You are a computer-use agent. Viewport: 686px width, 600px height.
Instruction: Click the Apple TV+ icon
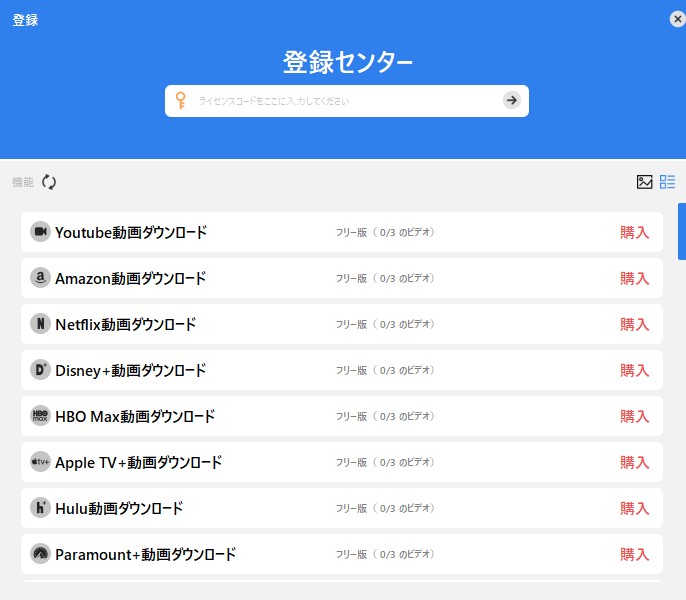pyautogui.click(x=40, y=462)
